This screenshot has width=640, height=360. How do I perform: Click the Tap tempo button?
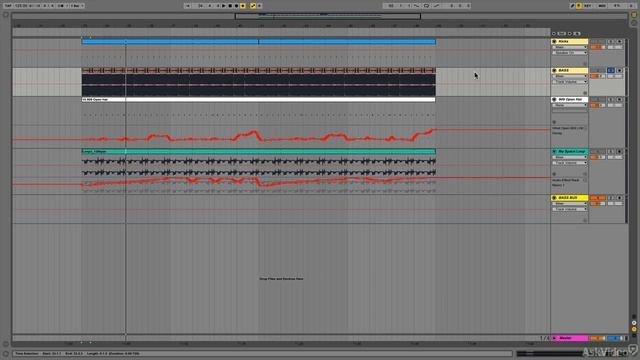point(8,6)
